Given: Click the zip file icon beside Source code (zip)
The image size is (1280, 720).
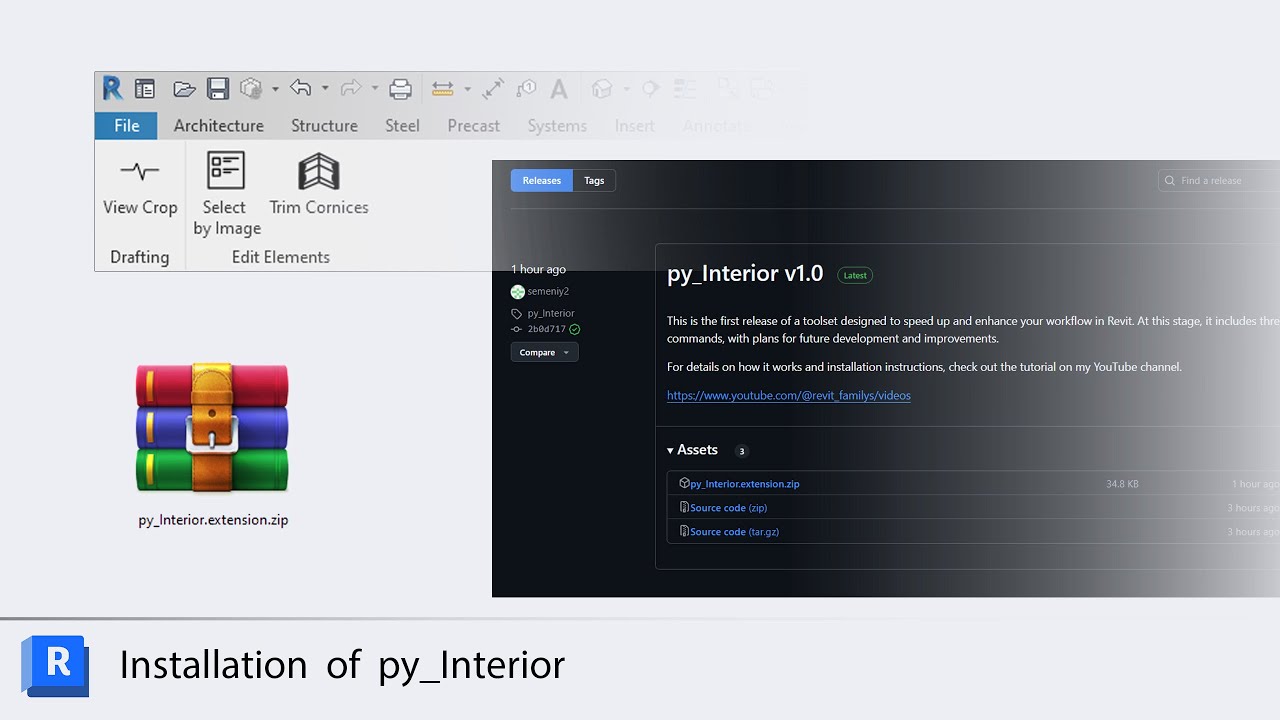Looking at the screenshot, I should coord(684,507).
